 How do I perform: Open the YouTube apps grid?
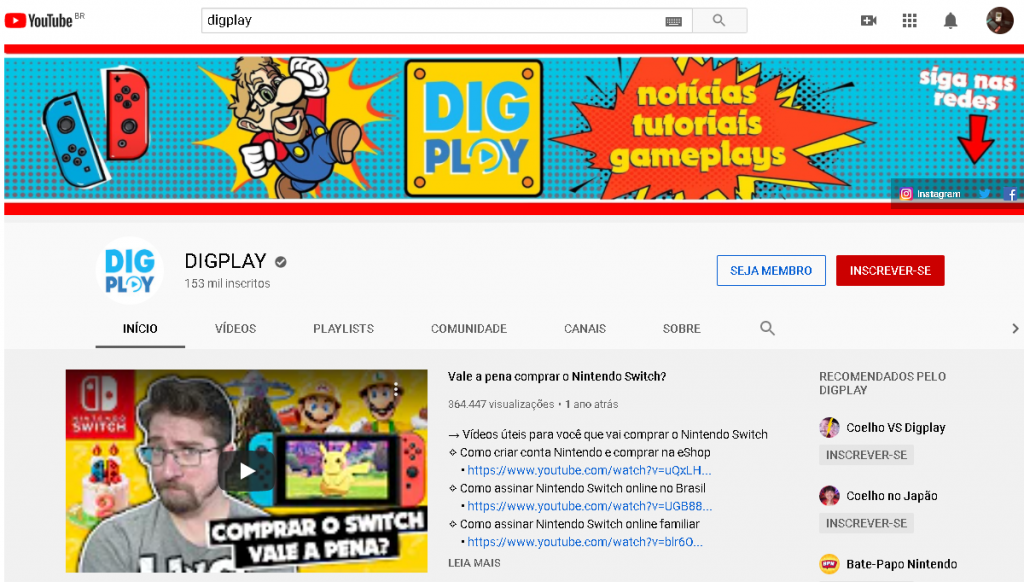pyautogui.click(x=909, y=21)
